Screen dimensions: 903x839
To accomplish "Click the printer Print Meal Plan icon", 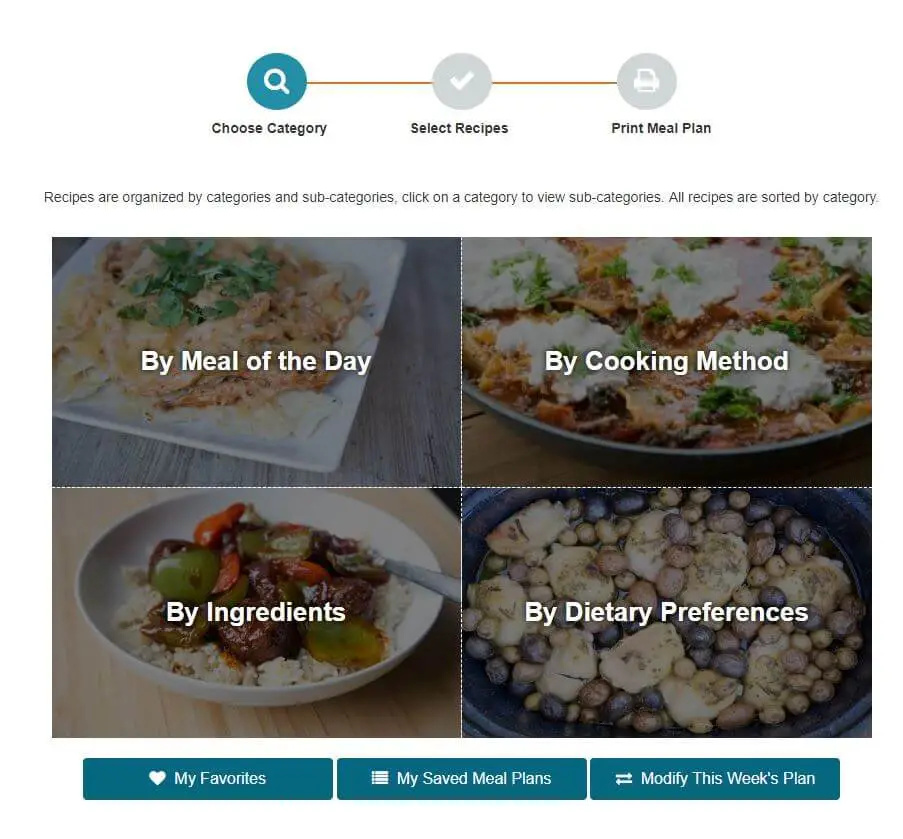I will [647, 82].
